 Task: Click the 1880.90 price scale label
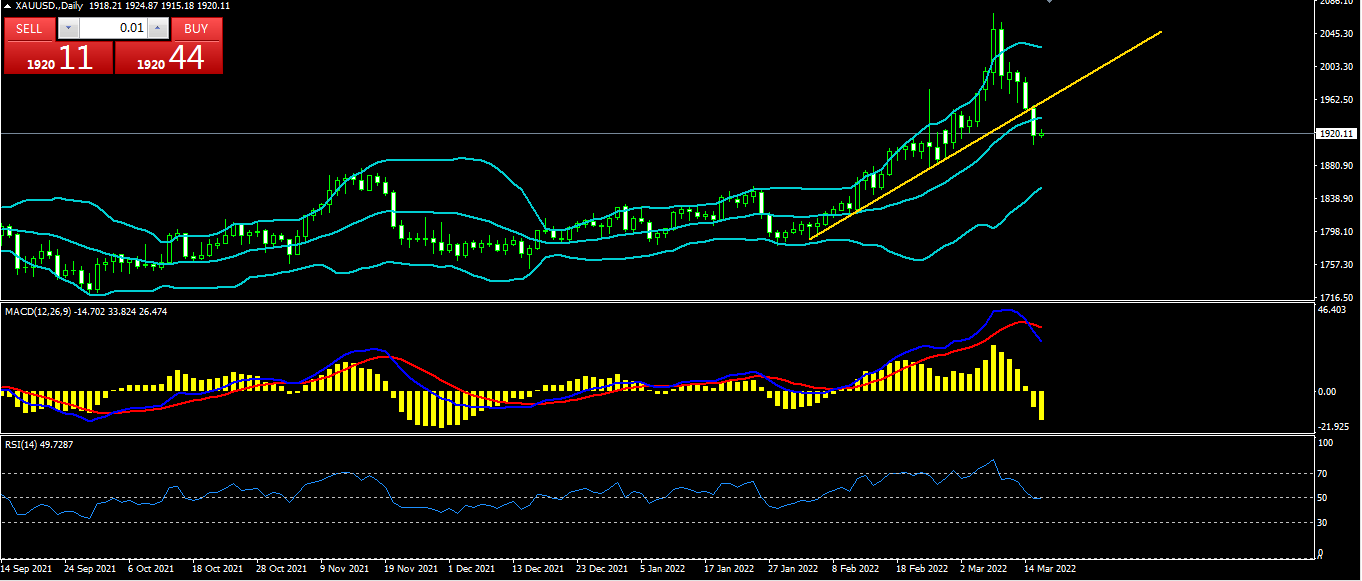(x=1337, y=166)
